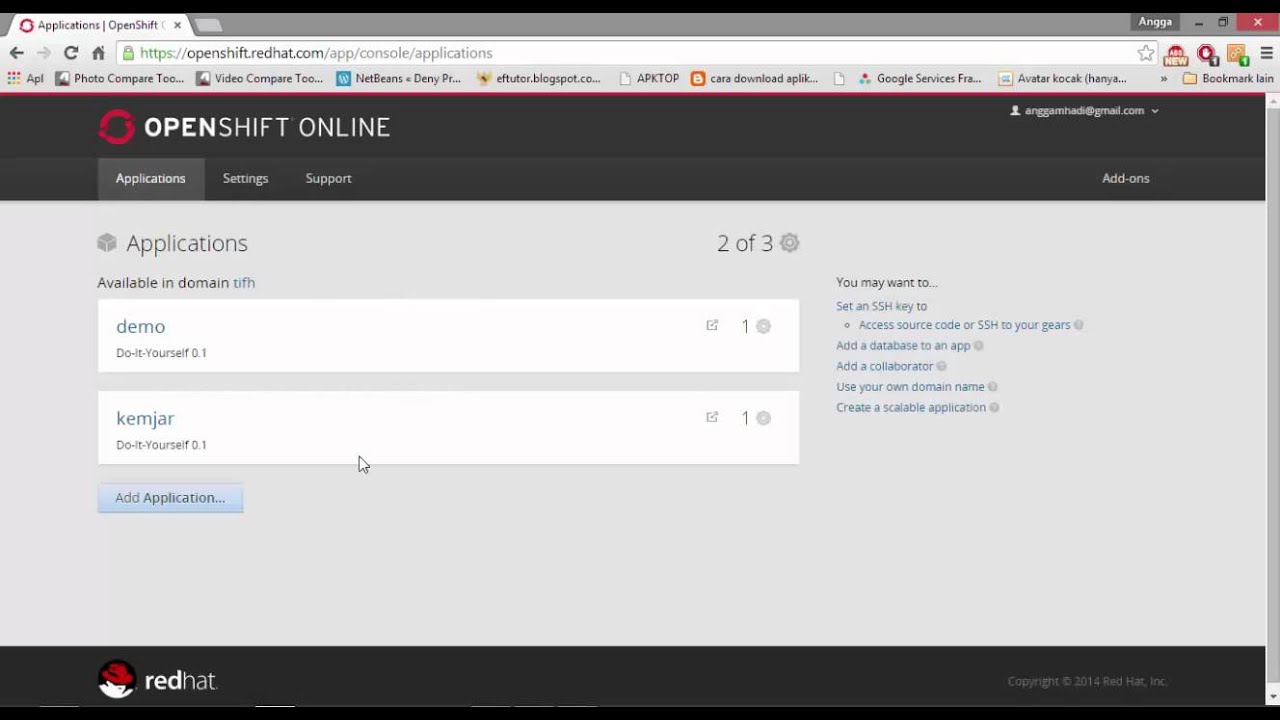The image size is (1280, 720).
Task: Click help icon beside Add a collaborator
Action: [941, 366]
